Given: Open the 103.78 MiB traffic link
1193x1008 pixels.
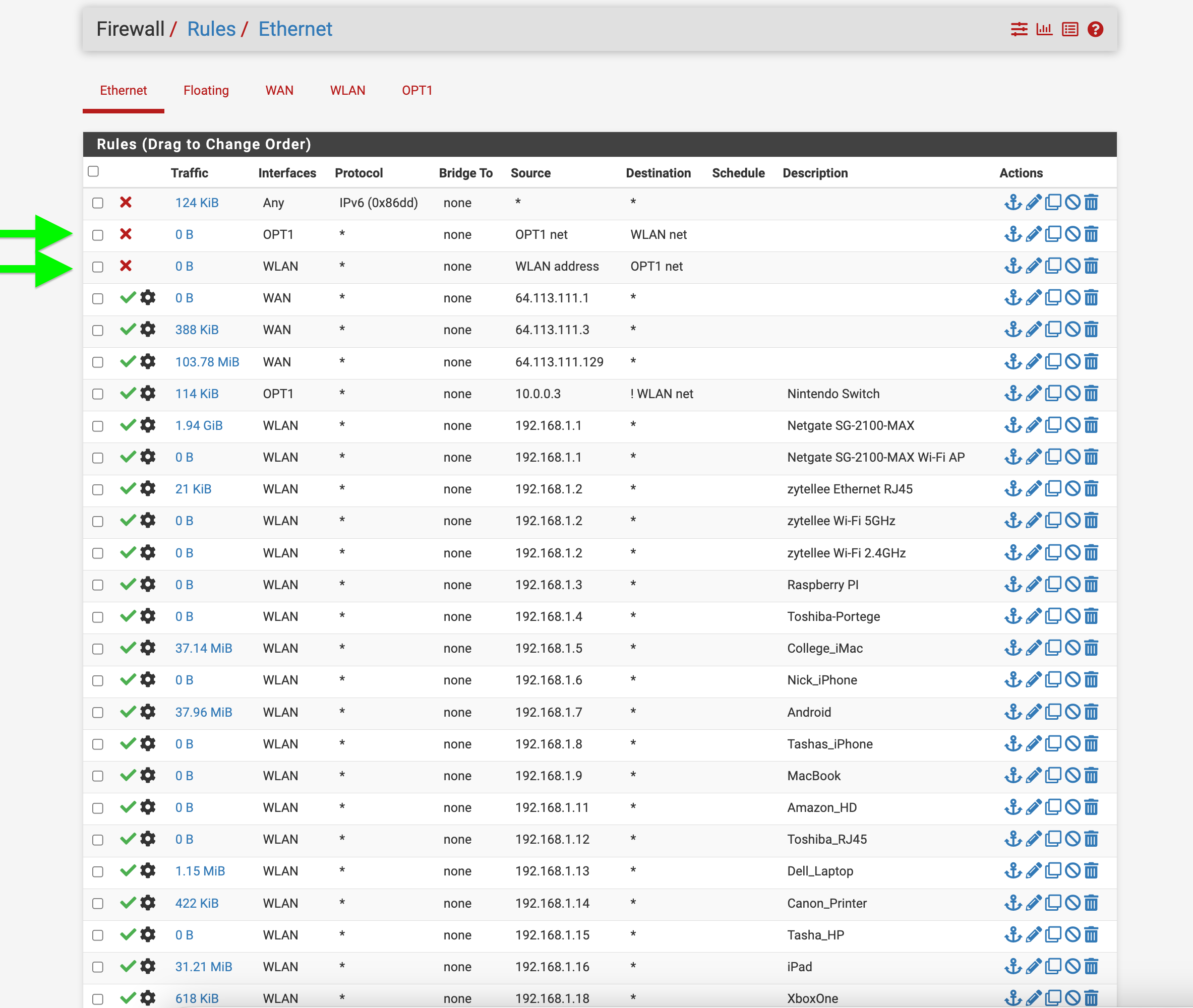Looking at the screenshot, I should [207, 362].
